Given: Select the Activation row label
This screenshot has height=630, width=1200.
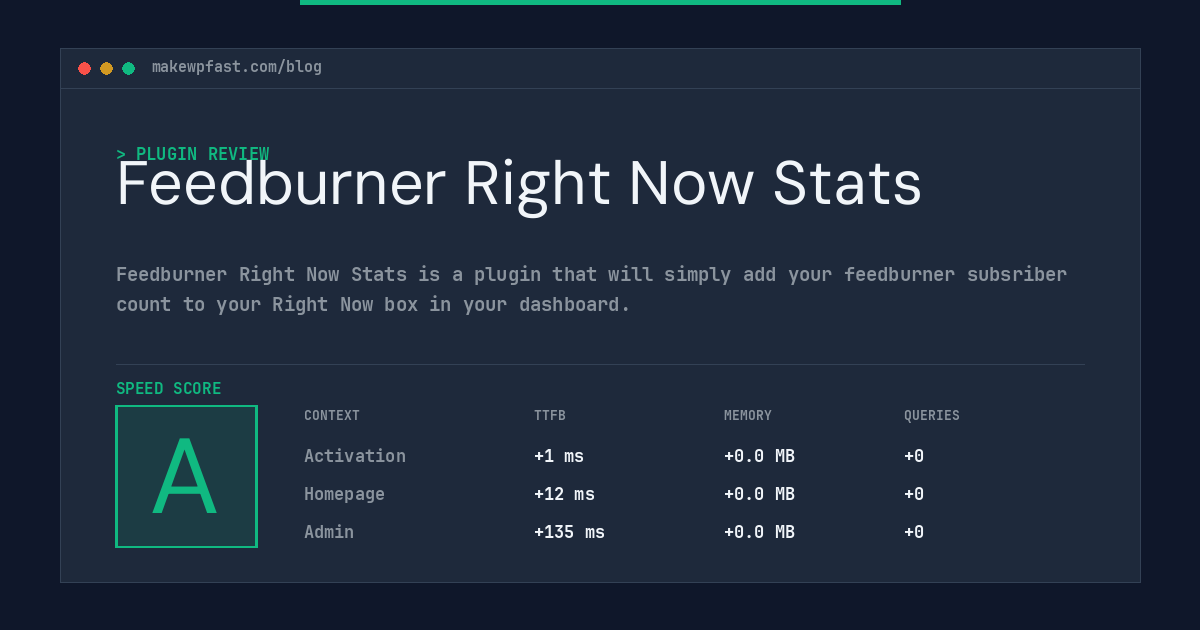Looking at the screenshot, I should [x=355, y=456].
